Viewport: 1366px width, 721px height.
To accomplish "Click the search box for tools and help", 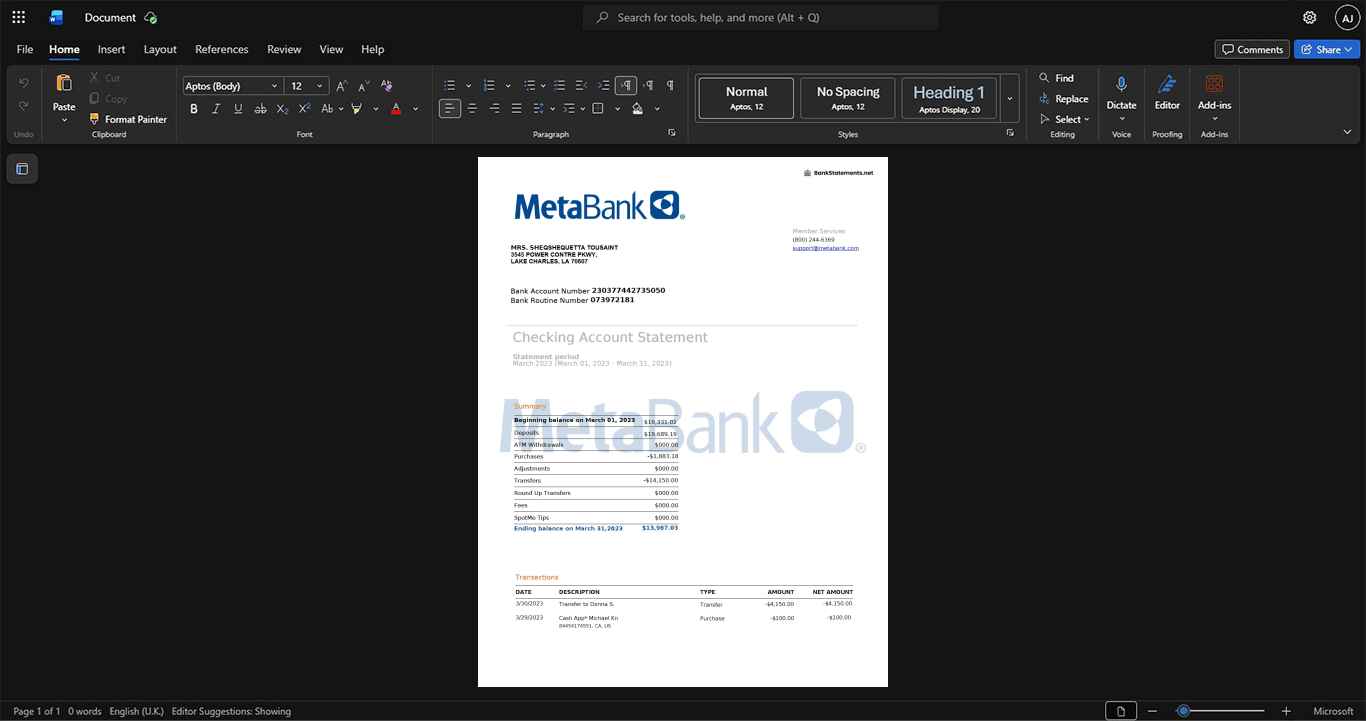I will tap(761, 17).
